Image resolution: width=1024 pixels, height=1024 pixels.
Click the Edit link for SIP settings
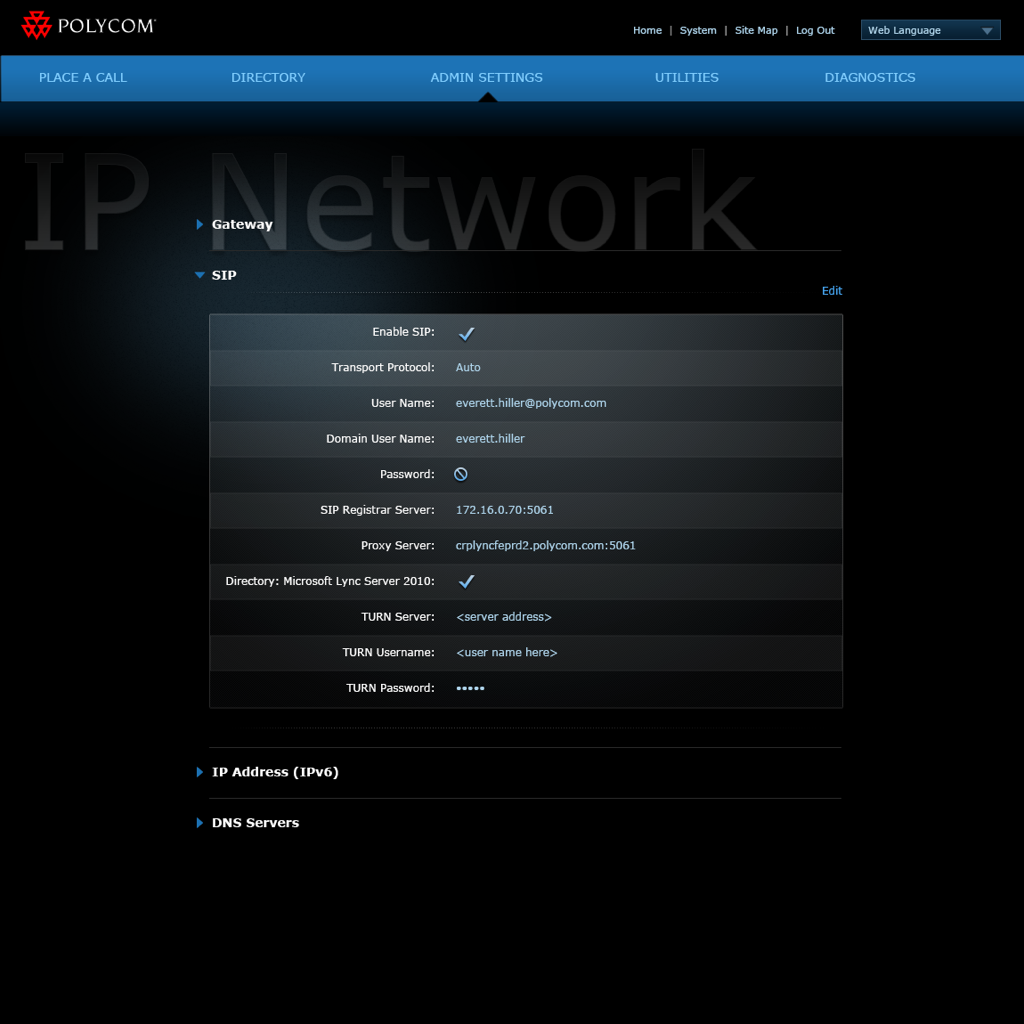pos(831,290)
